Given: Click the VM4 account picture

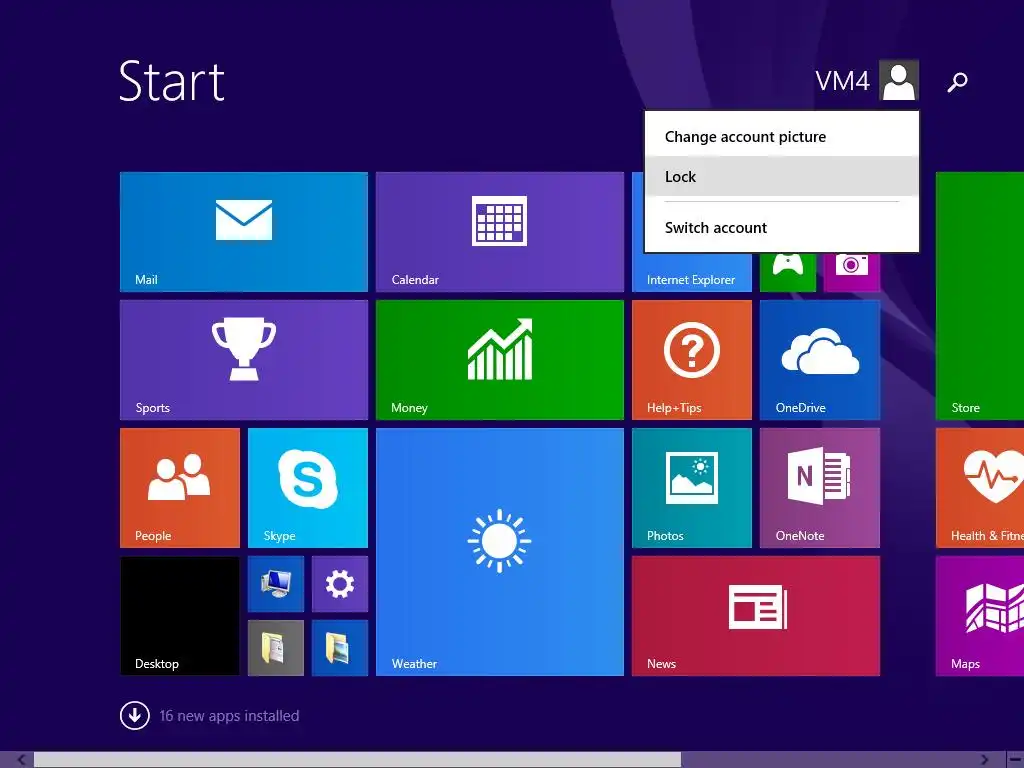Looking at the screenshot, I should tap(899, 80).
